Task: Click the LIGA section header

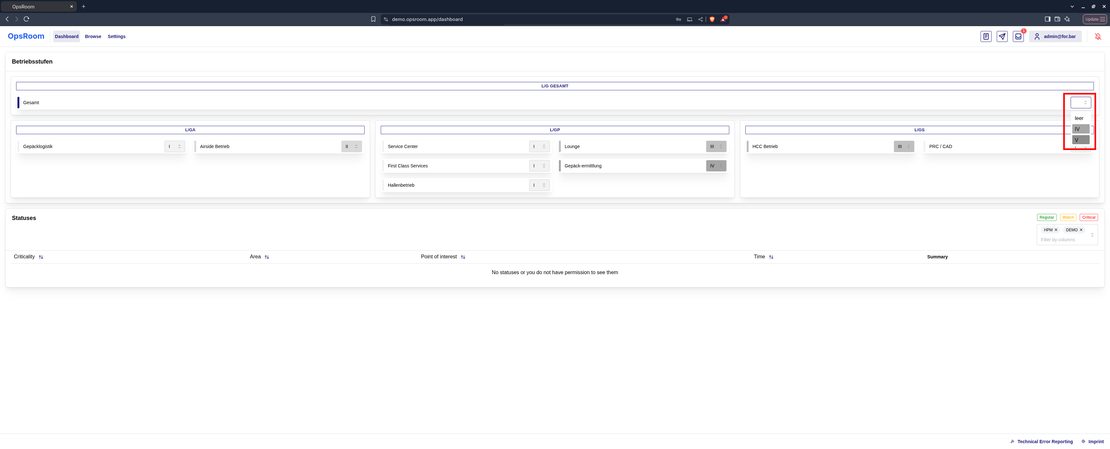Action: [x=190, y=130]
